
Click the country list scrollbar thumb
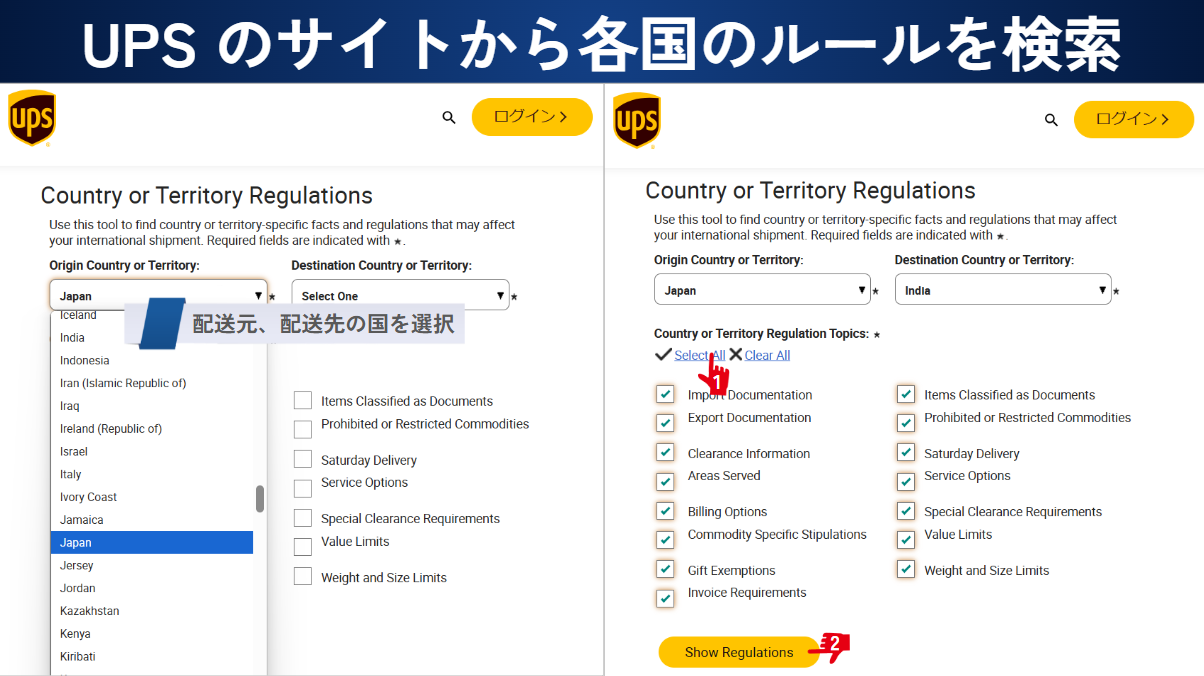pyautogui.click(x=260, y=498)
